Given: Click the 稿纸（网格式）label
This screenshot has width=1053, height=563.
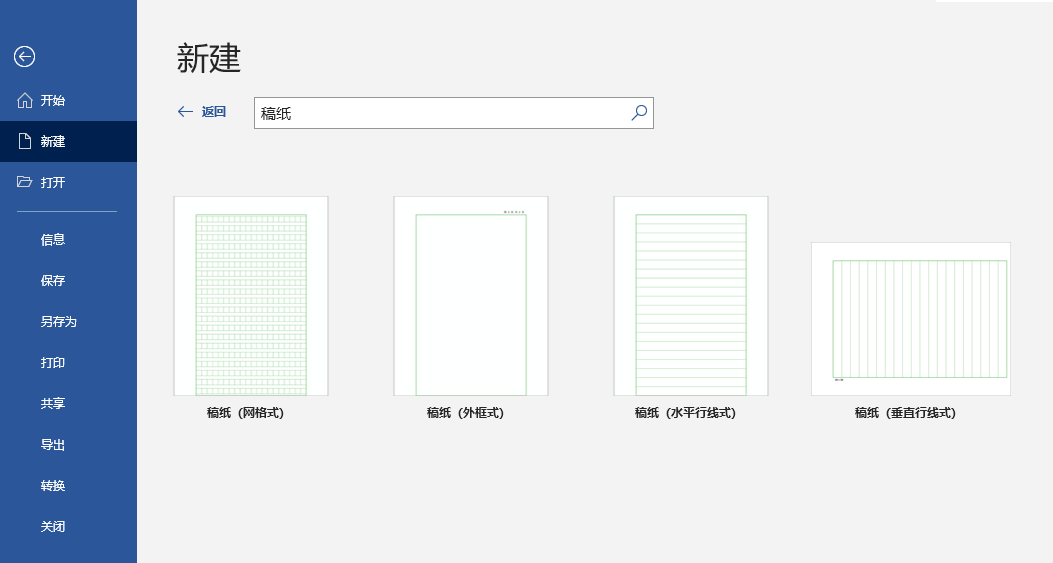Looking at the screenshot, I should click(245, 413).
